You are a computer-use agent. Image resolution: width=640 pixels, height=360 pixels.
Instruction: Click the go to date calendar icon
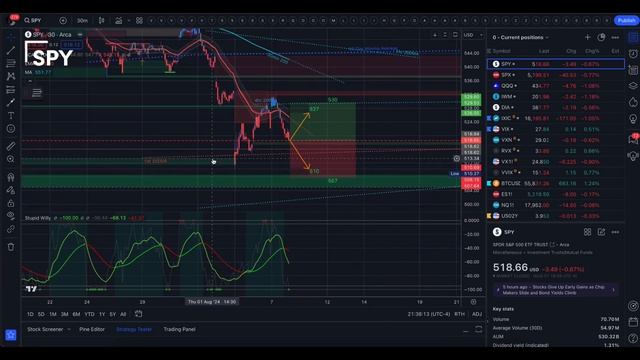click(x=138, y=314)
